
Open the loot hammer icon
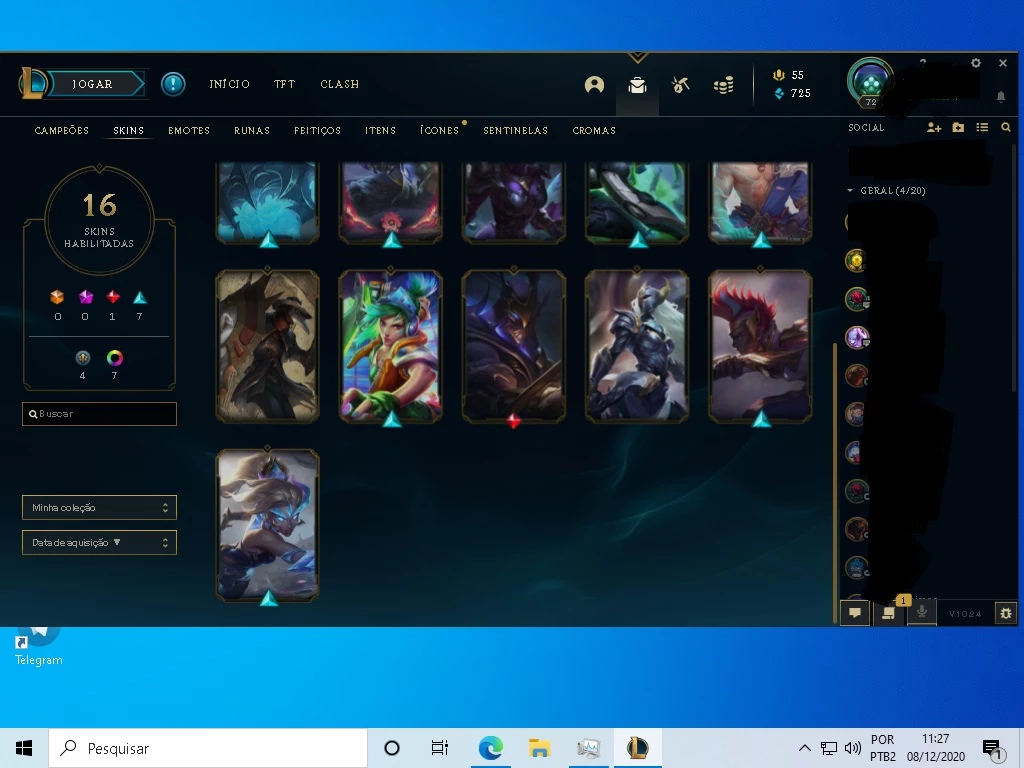tap(680, 84)
